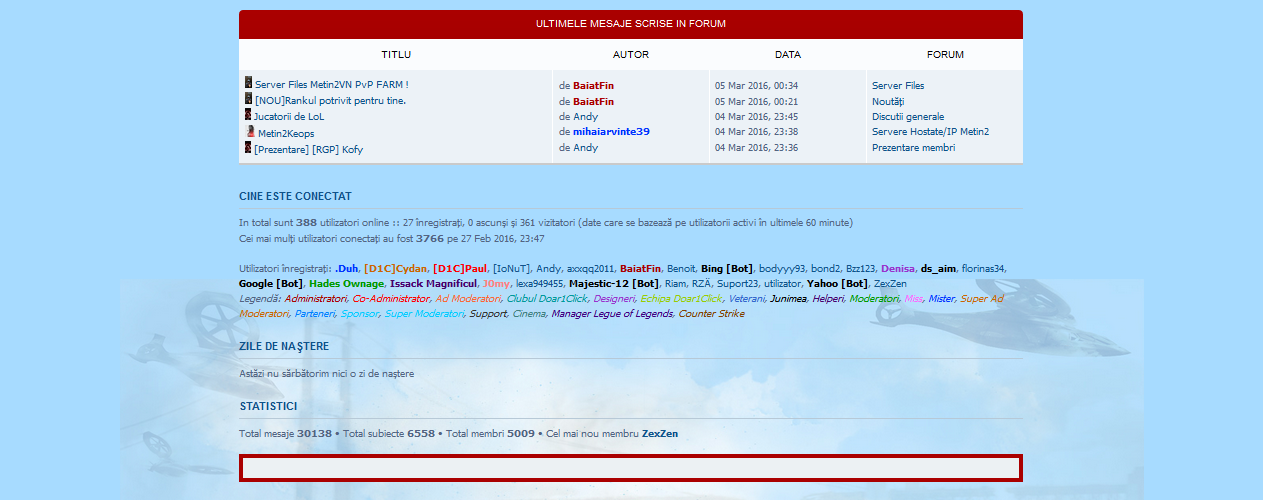
Task: Click the CINE ESTE CONECTAT heading
Action: (295, 196)
